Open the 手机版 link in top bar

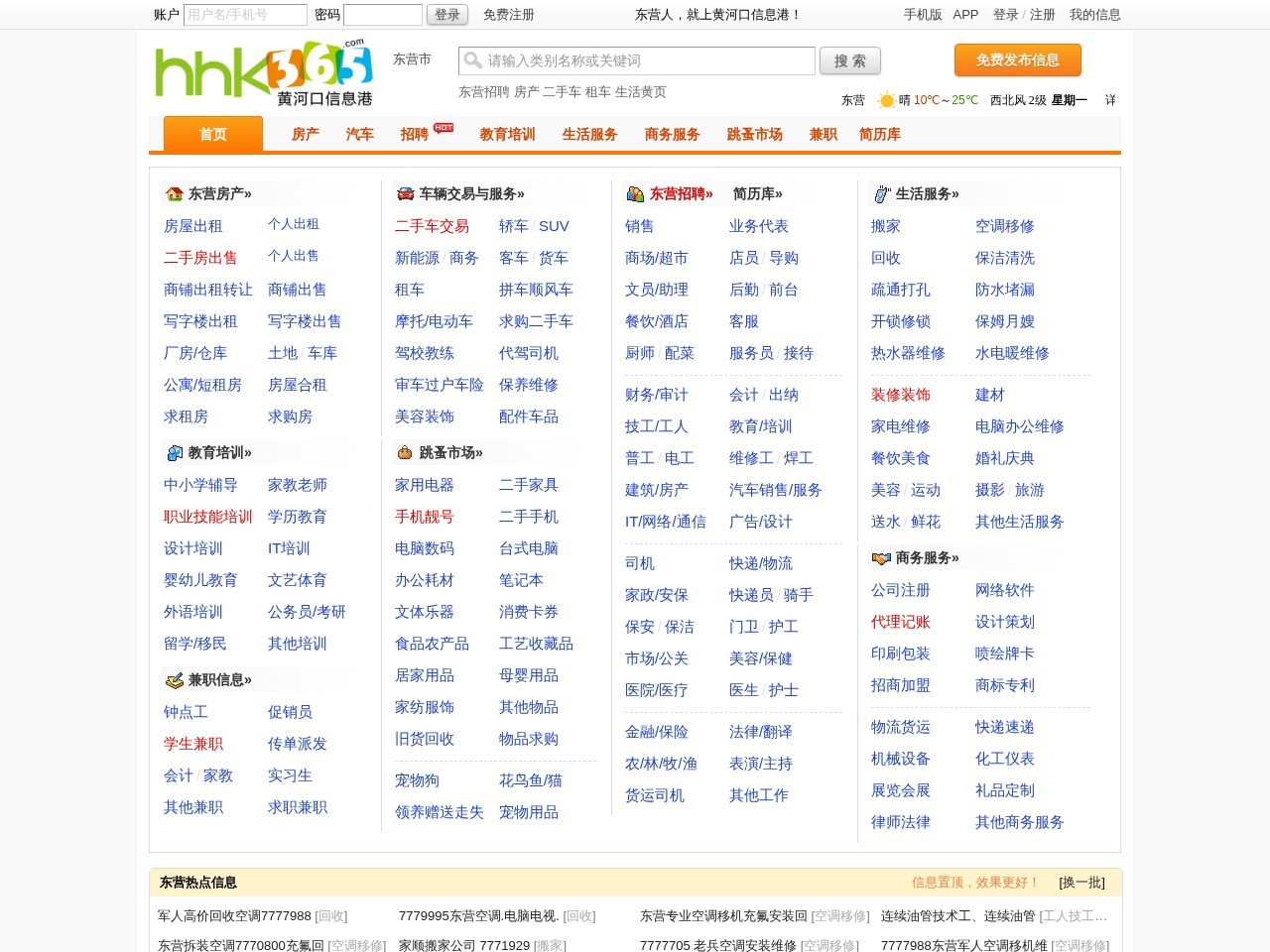pyautogui.click(x=923, y=15)
